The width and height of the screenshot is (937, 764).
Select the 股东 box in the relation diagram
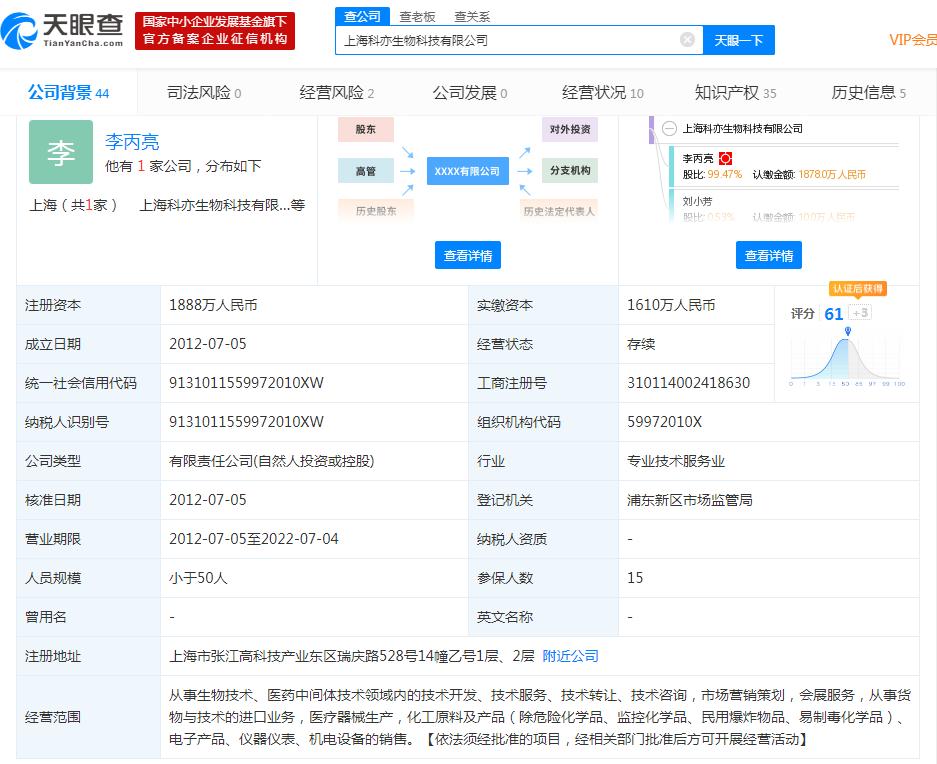click(x=366, y=129)
